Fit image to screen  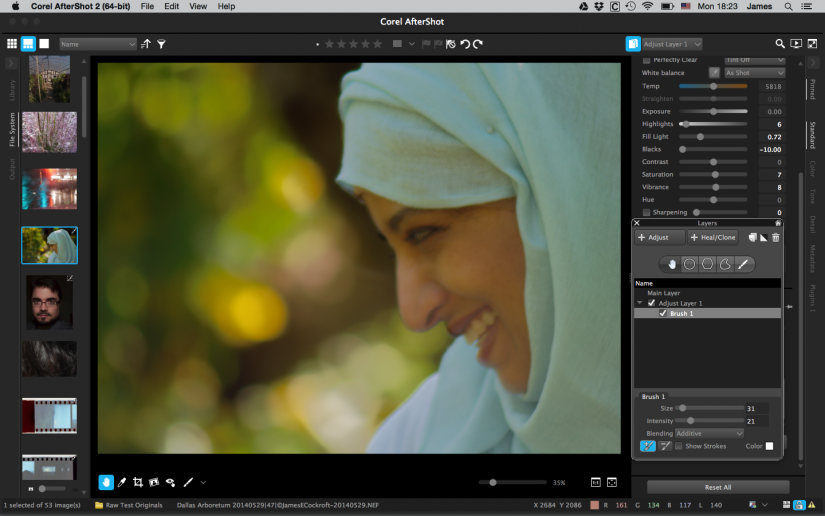(x=612, y=482)
